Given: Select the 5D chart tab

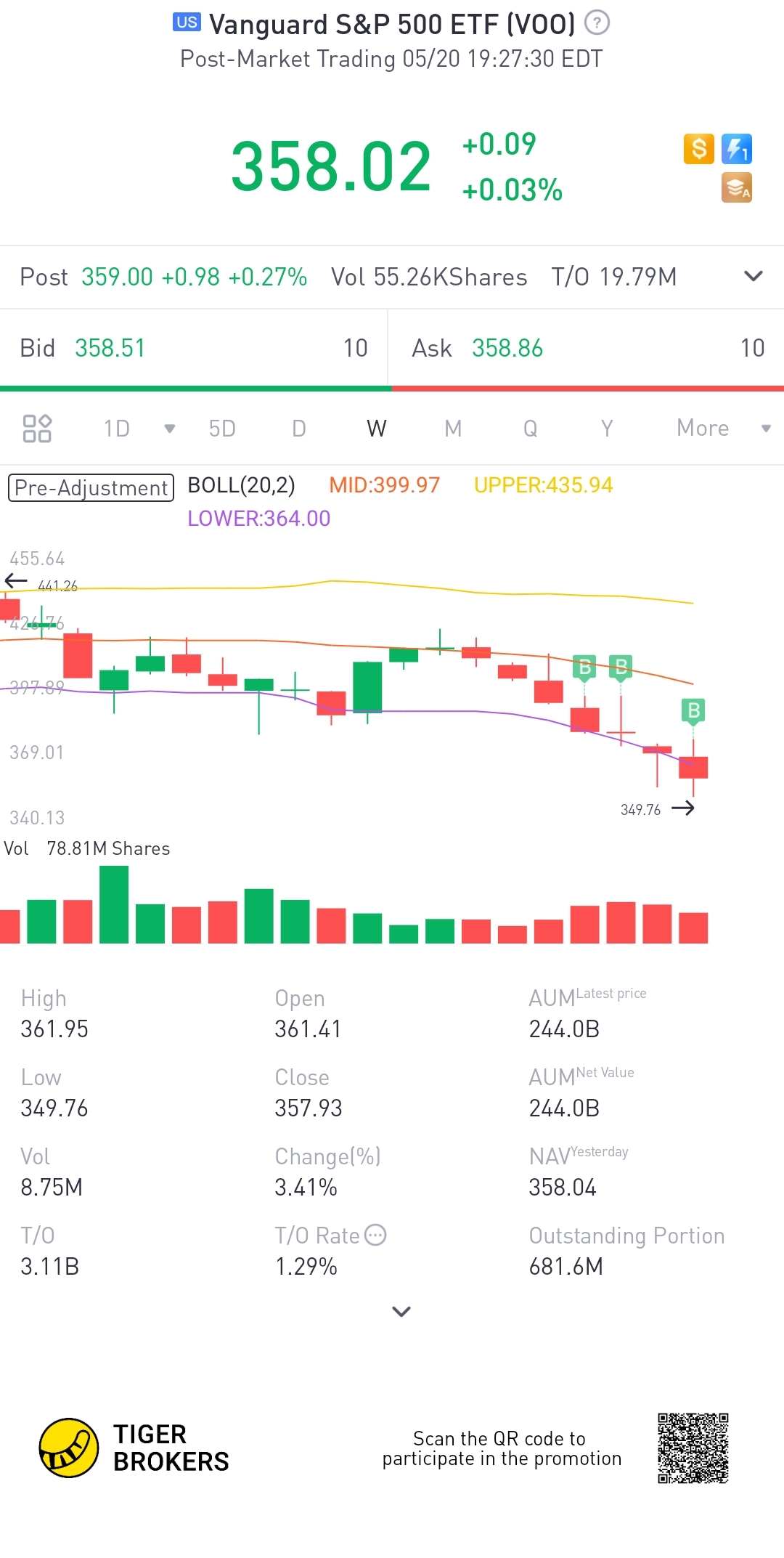Looking at the screenshot, I should [x=222, y=429].
